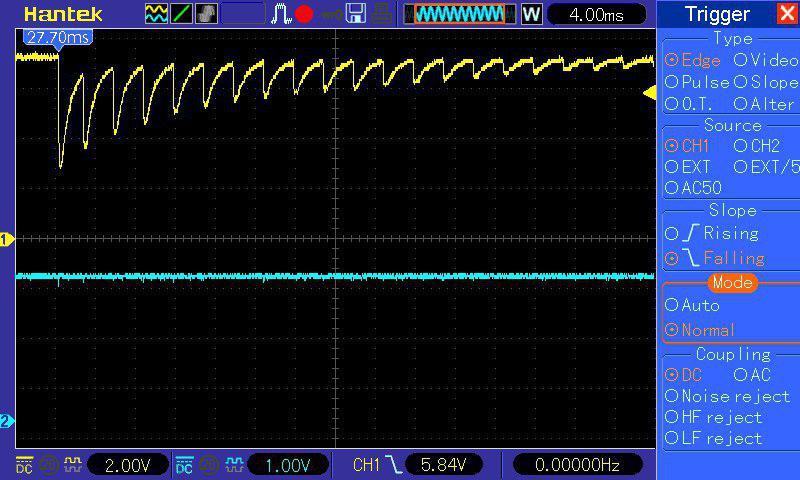
Task: Select Edge trigger type
Action: pyautogui.click(x=692, y=60)
